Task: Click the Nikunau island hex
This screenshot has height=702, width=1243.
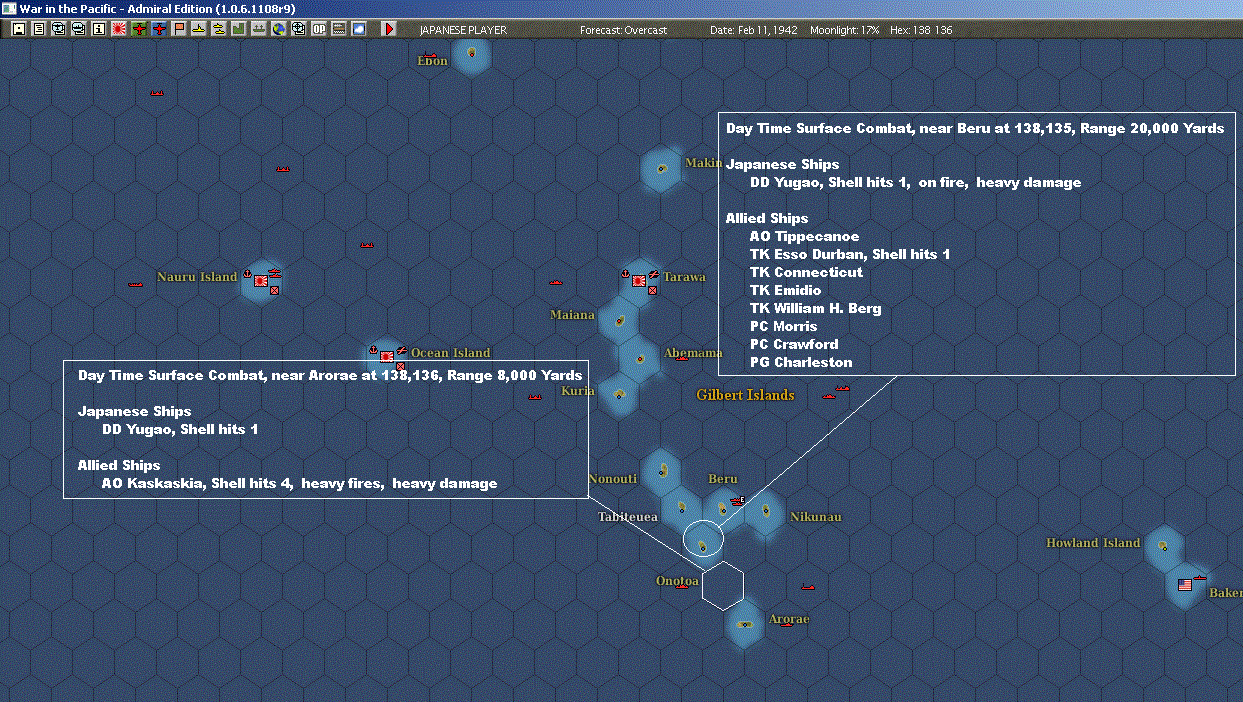Action: pyautogui.click(x=765, y=511)
